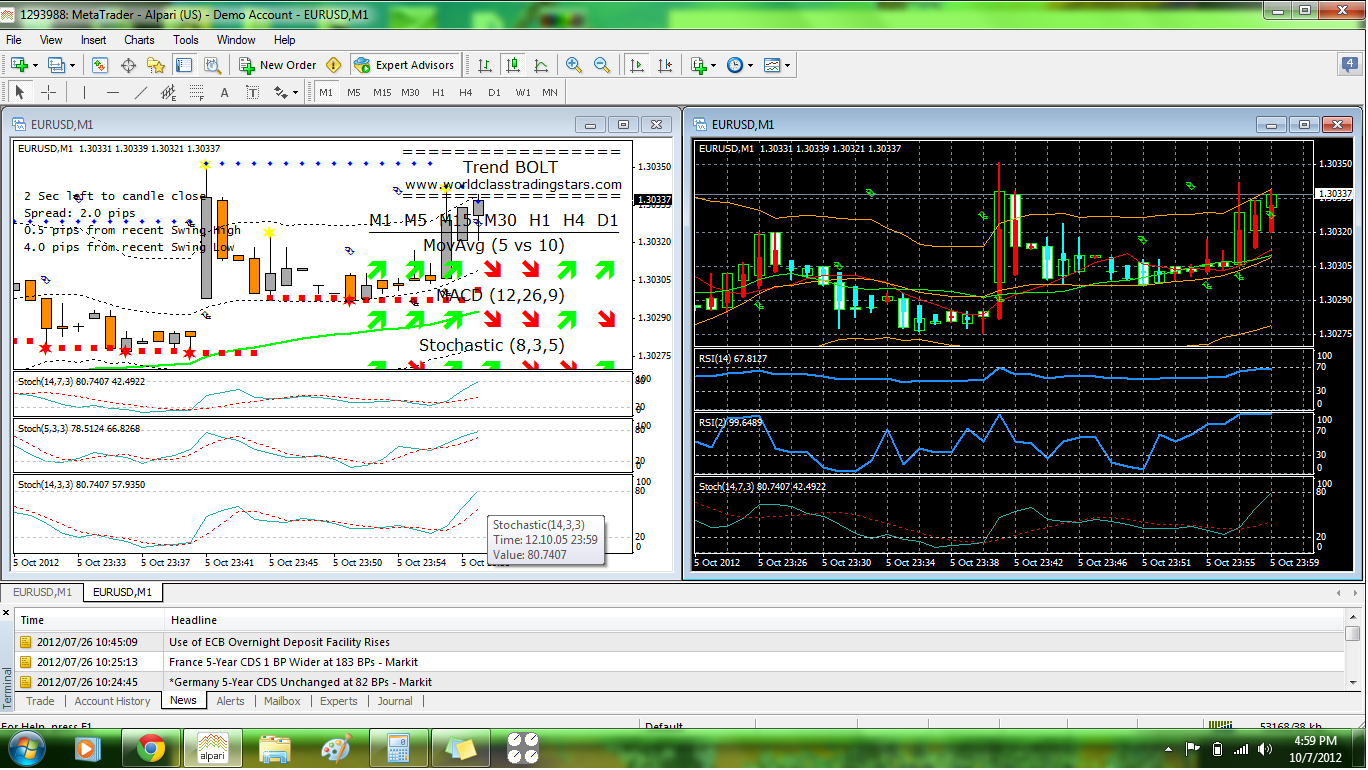Expand the Periods dropdown arrow

(x=750, y=65)
